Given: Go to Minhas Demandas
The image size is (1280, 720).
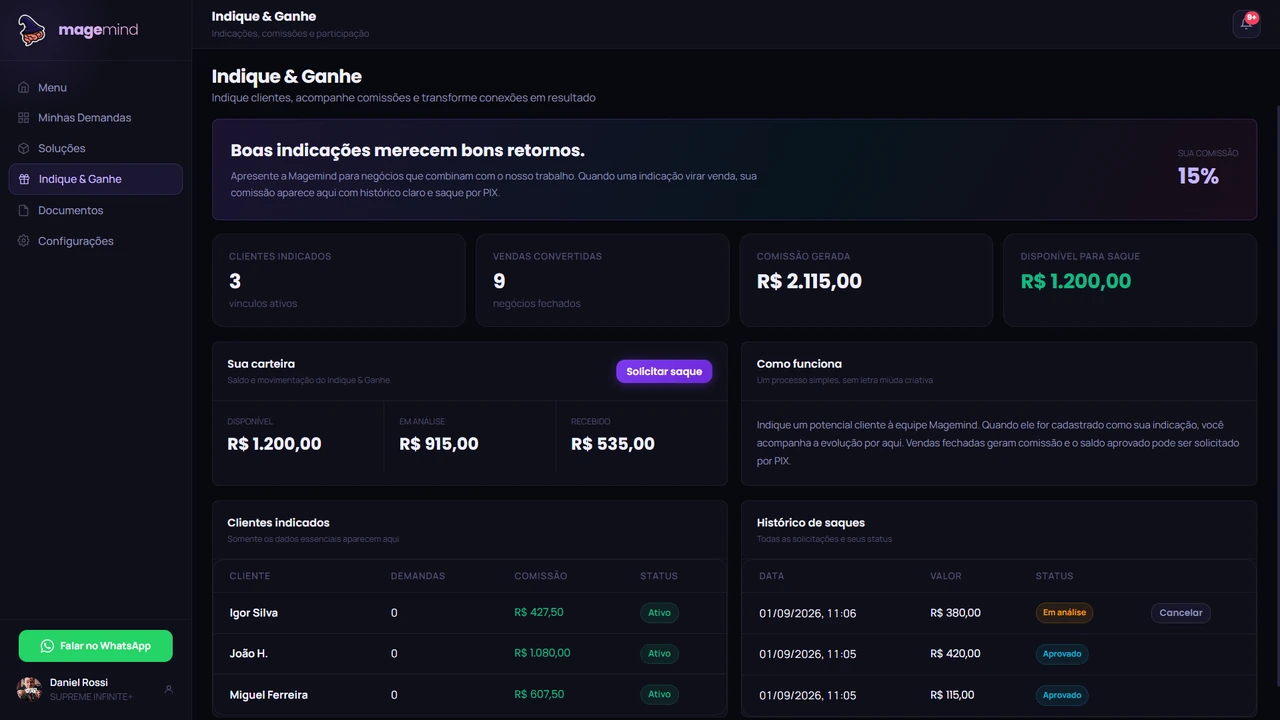Looking at the screenshot, I should [96, 118].
